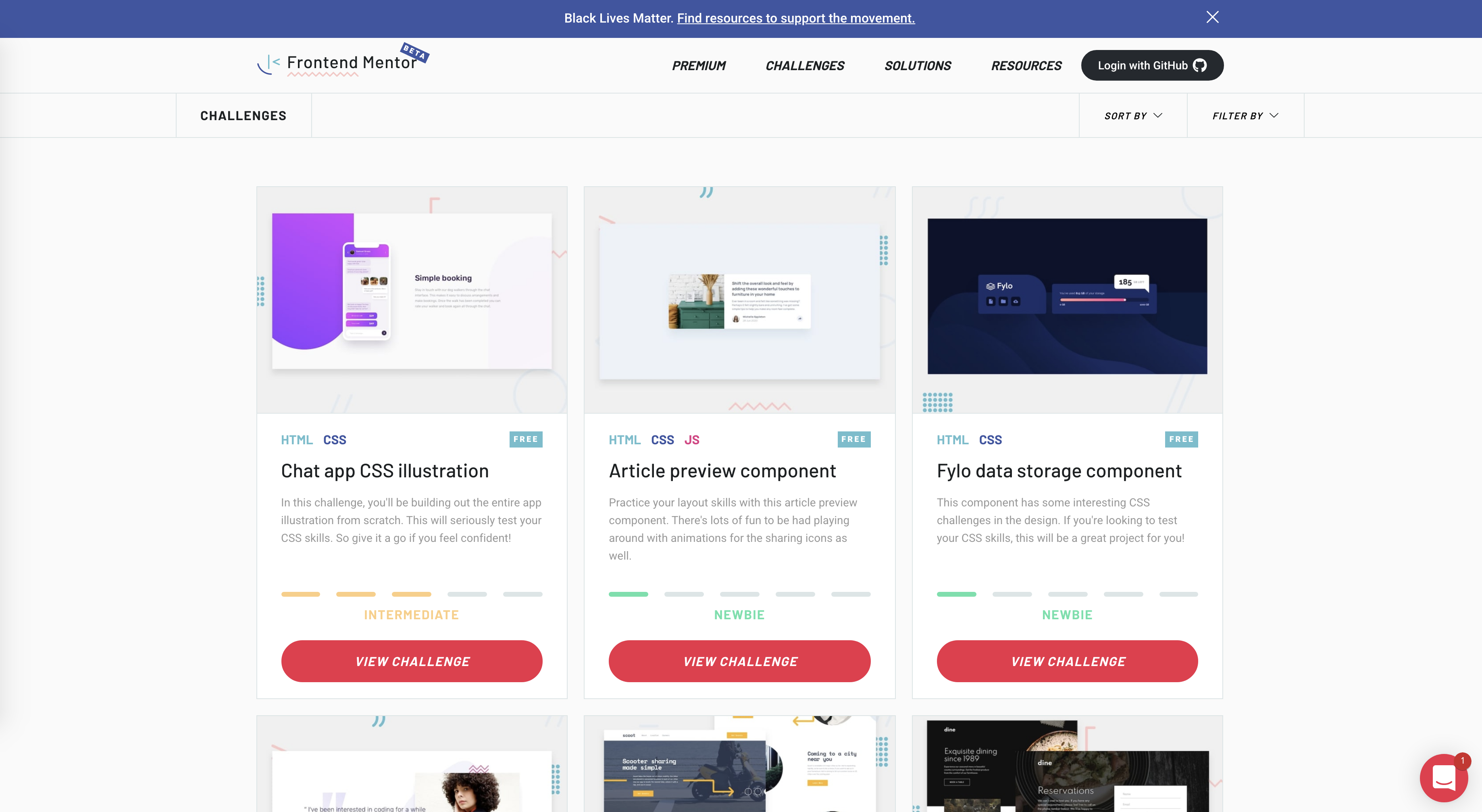Click the HTML tag icon on Chat app

point(296,439)
